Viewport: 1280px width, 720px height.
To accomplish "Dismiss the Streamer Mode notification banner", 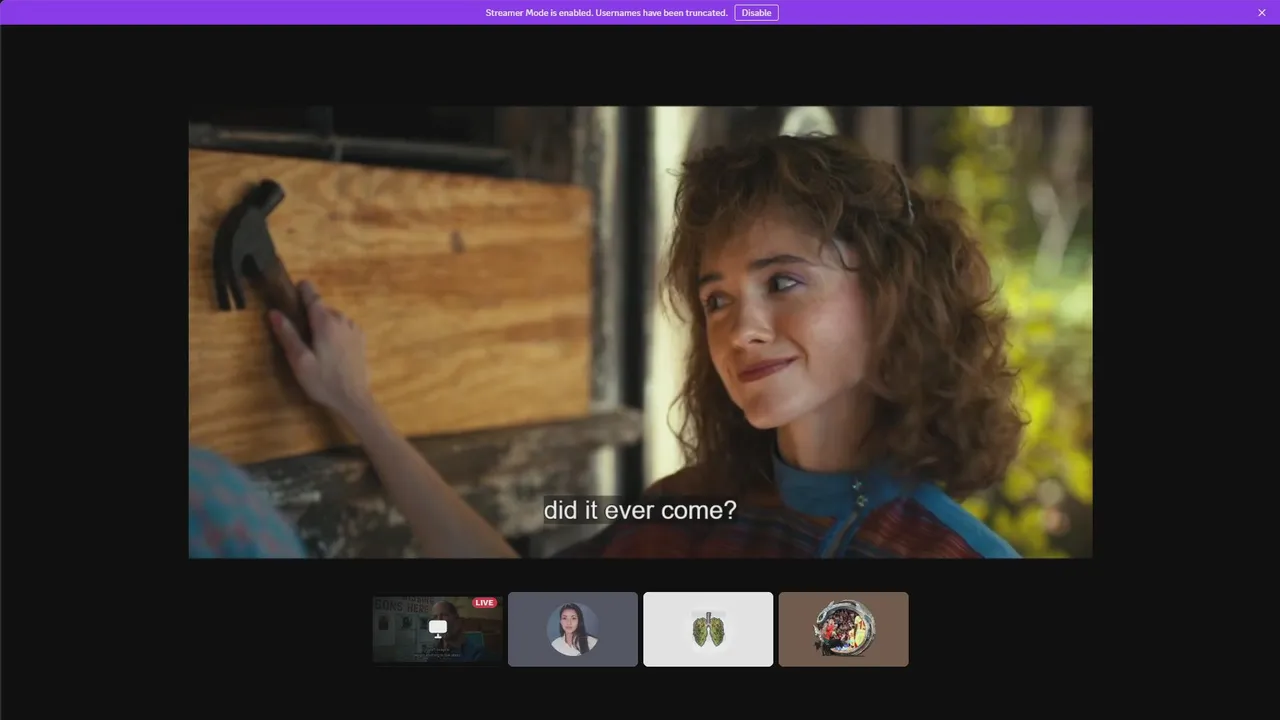I will point(1261,12).
